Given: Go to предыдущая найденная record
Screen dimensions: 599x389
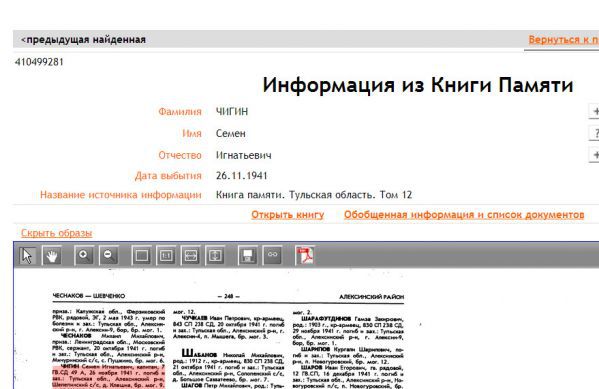Looking at the screenshot, I should (84, 40).
